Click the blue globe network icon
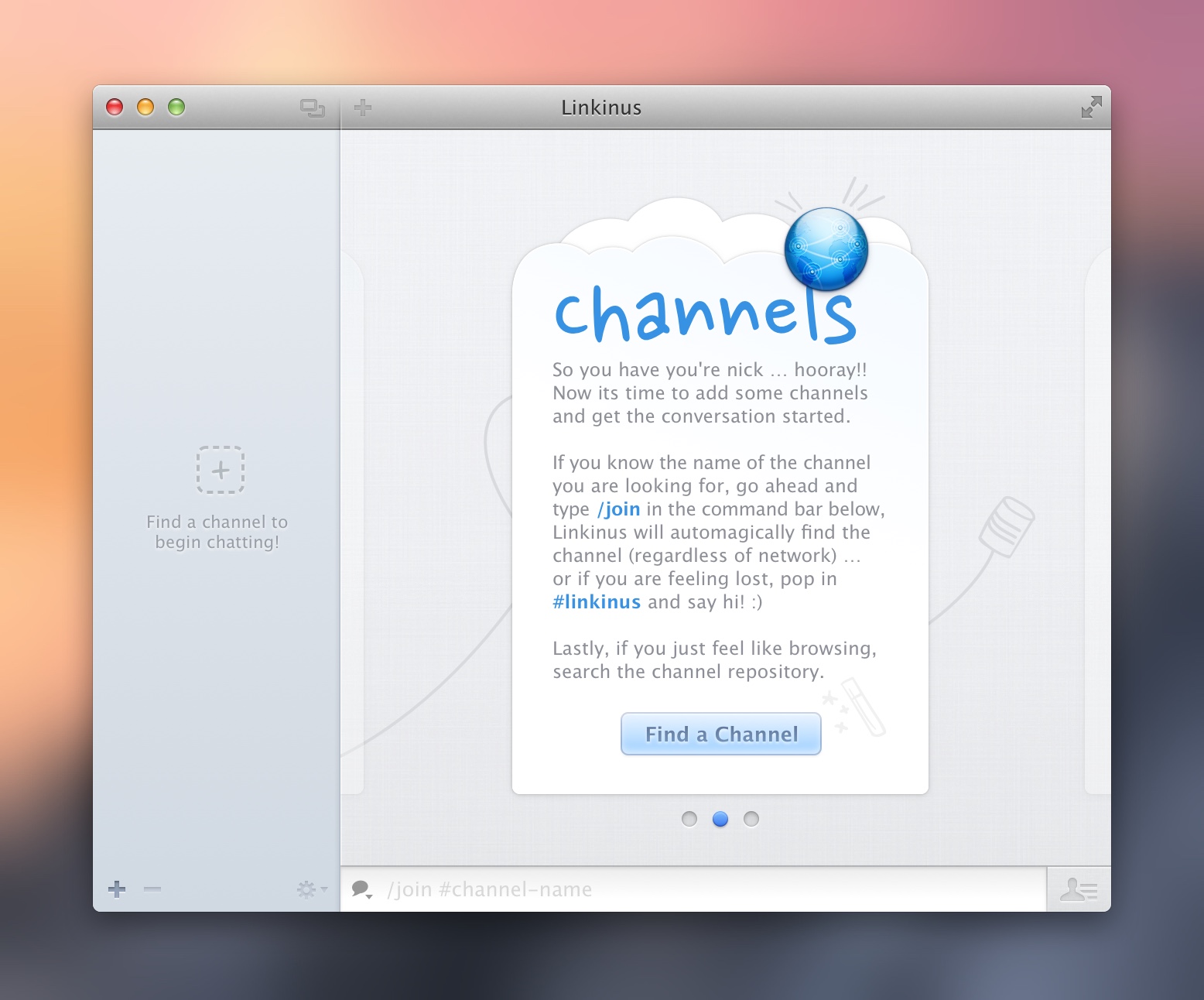This screenshot has height=1000, width=1204. pos(826,249)
